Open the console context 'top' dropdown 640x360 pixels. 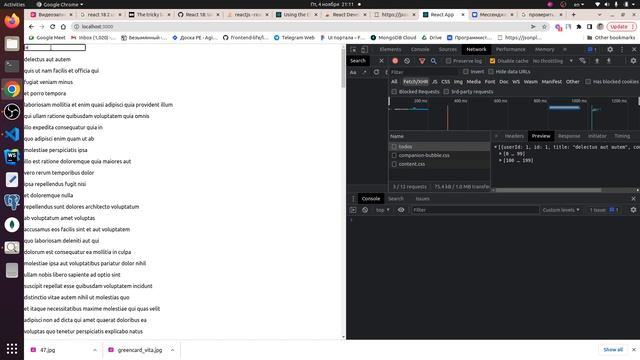click(382, 210)
